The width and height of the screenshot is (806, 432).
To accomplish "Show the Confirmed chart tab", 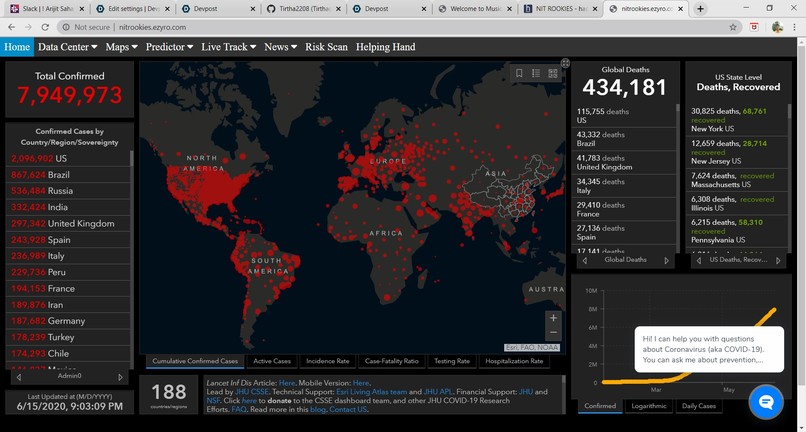I will pos(600,406).
